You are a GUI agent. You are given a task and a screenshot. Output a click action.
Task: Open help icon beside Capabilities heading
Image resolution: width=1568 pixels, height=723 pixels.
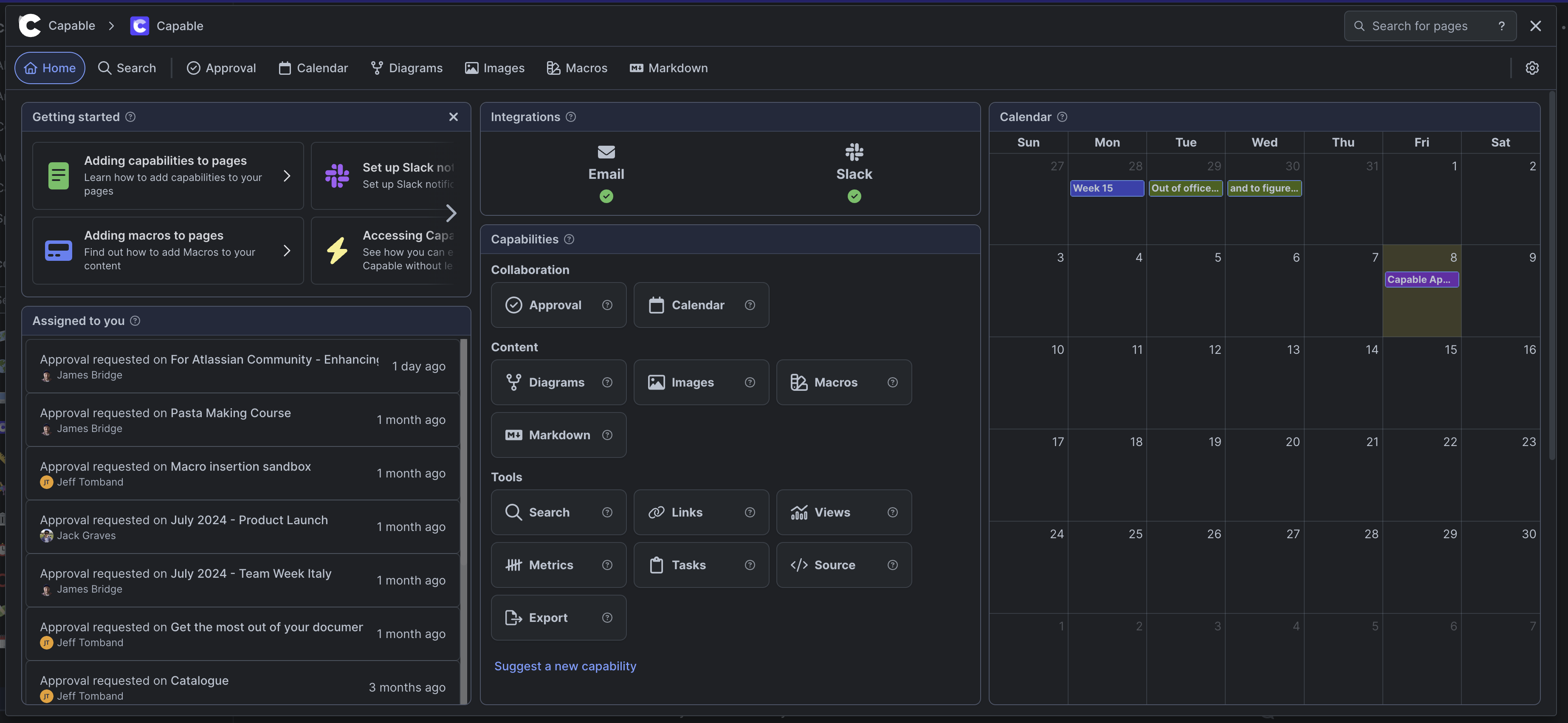pos(569,239)
